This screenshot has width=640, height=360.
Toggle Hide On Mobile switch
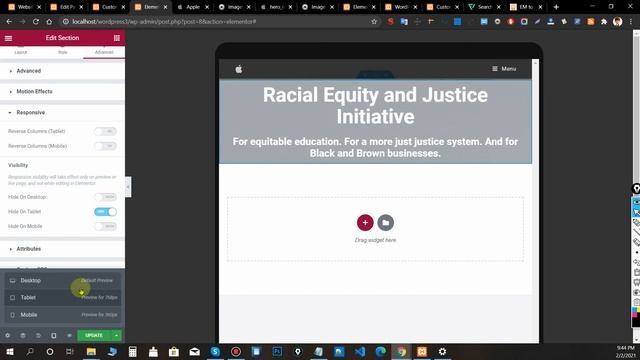(105, 227)
